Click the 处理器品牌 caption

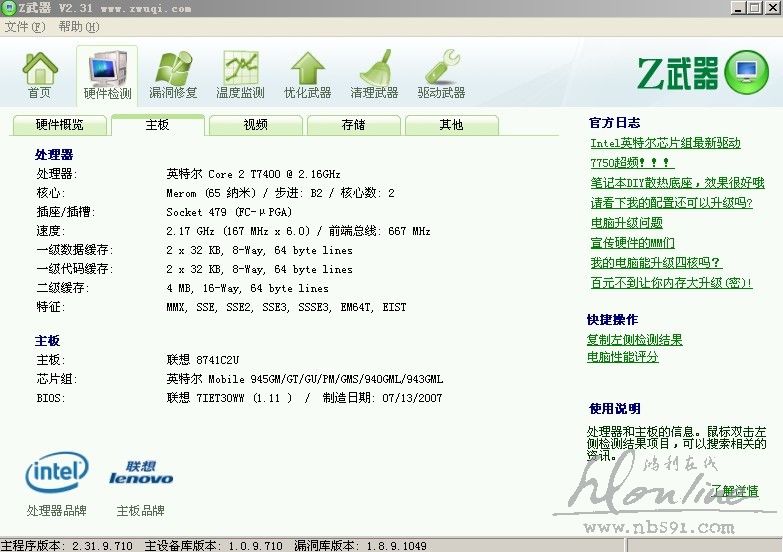56,511
